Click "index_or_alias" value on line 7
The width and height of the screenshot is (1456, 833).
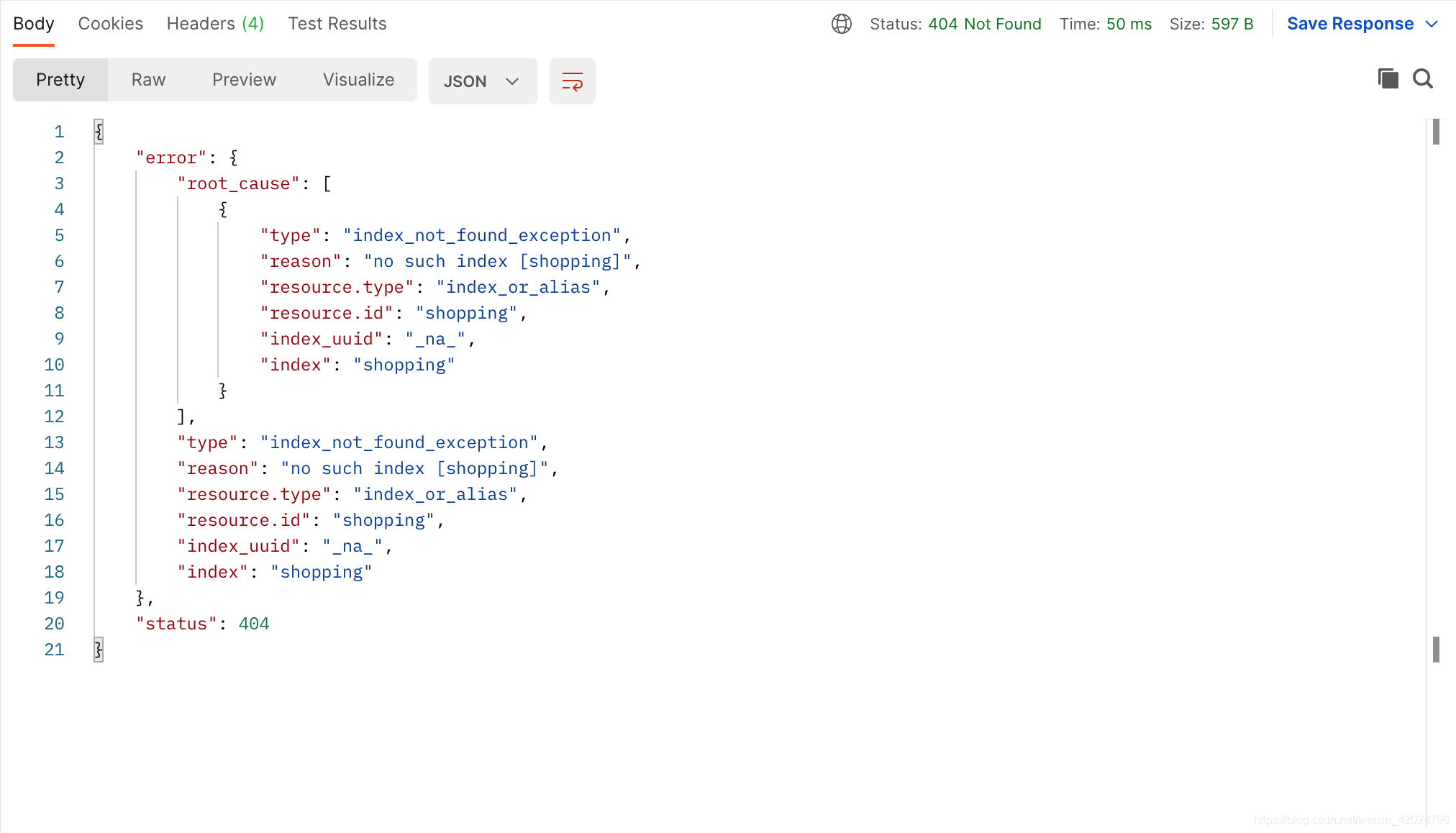click(518, 287)
